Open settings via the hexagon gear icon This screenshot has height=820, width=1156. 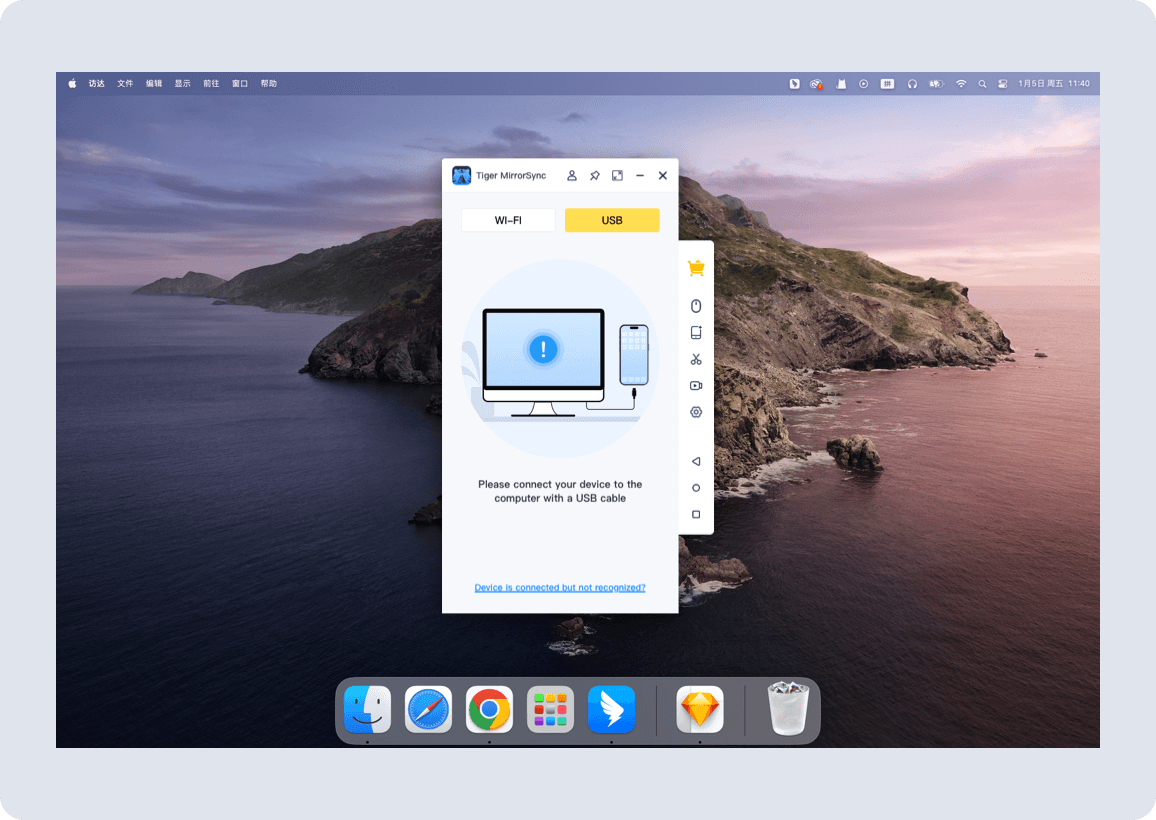(696, 412)
